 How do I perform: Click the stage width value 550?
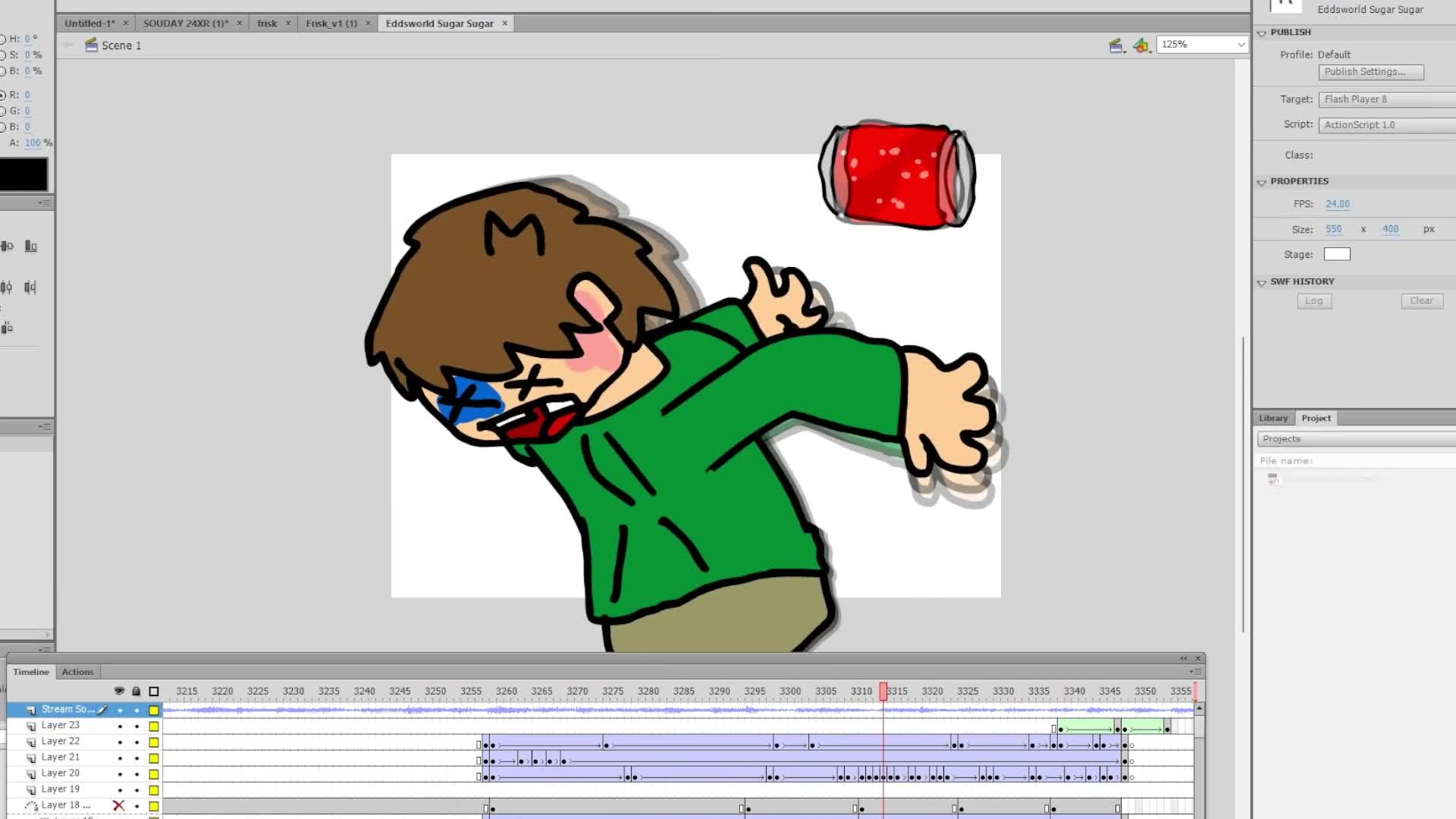coord(1333,229)
